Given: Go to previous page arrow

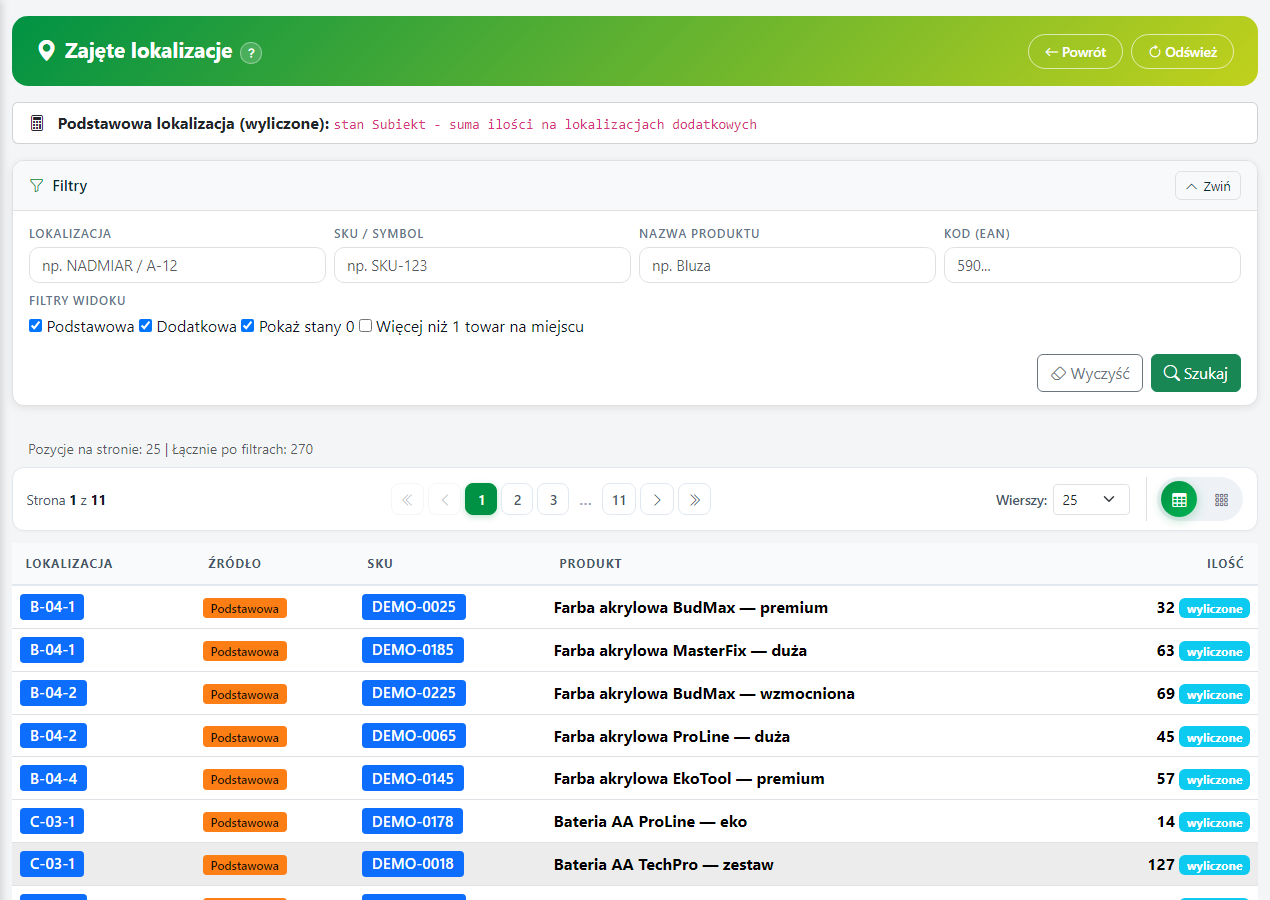Looking at the screenshot, I should tap(444, 500).
